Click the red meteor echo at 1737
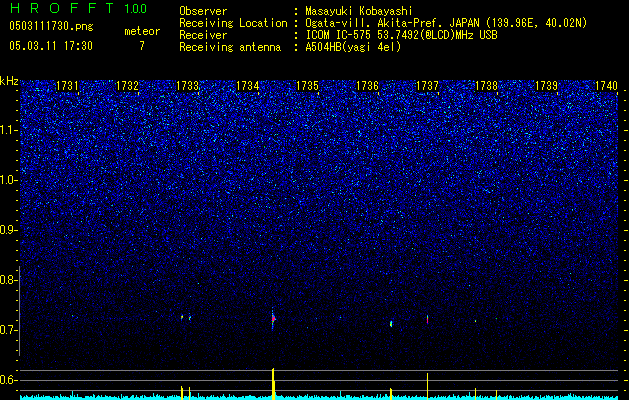This screenshot has width=629, height=400. point(427,319)
